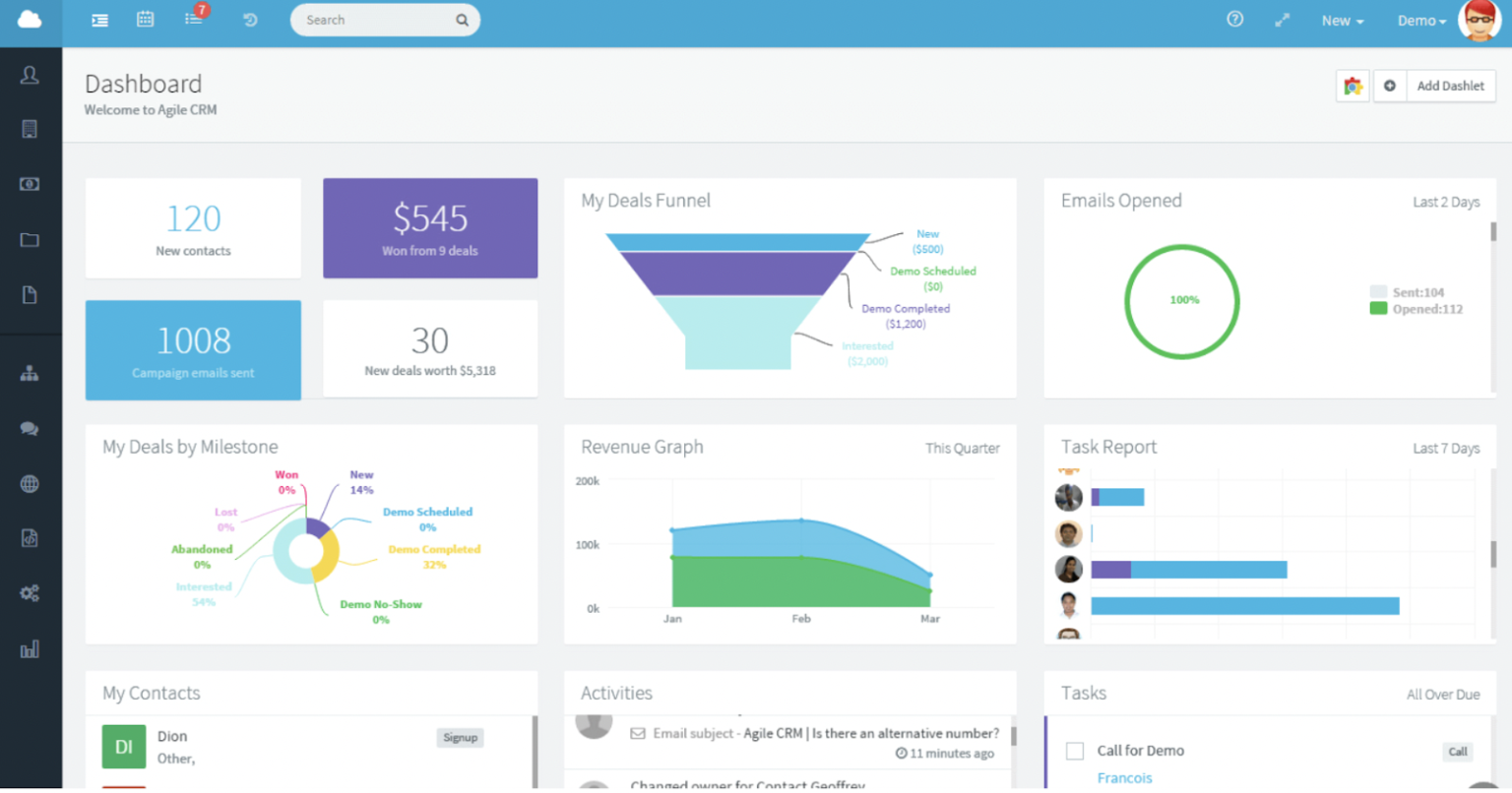1512x793 pixels.
Task: Open the help question mark menu
Action: tap(1234, 20)
